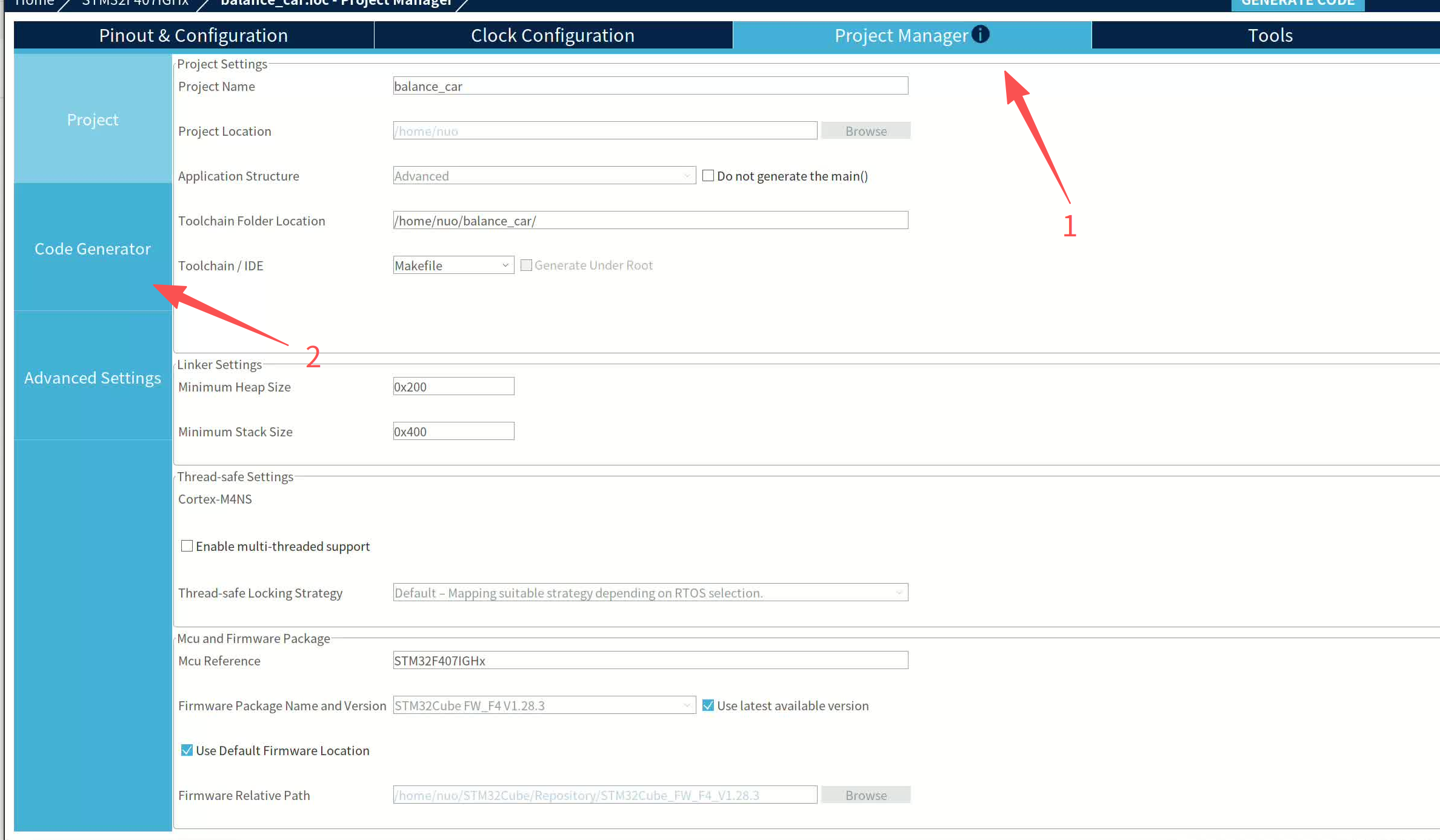Click the Firmware Relative Path field
Viewport: 1440px width, 840px height.
tap(605, 795)
